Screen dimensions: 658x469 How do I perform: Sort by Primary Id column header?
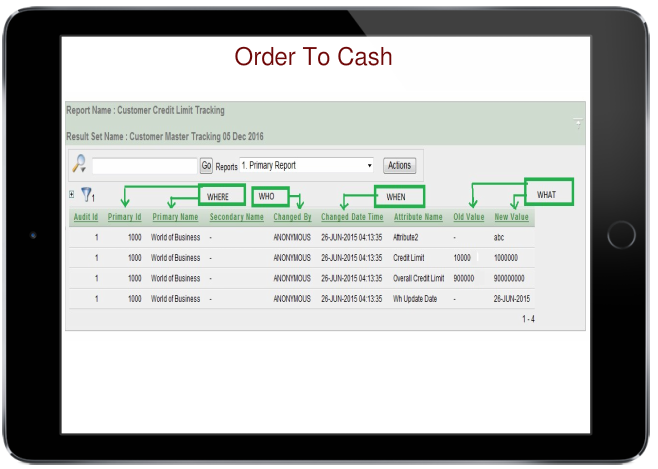[x=124, y=217]
